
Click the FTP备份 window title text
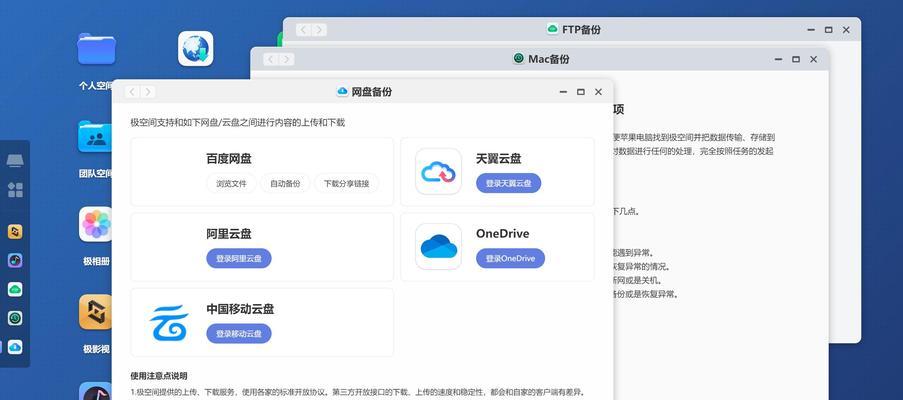click(x=581, y=30)
